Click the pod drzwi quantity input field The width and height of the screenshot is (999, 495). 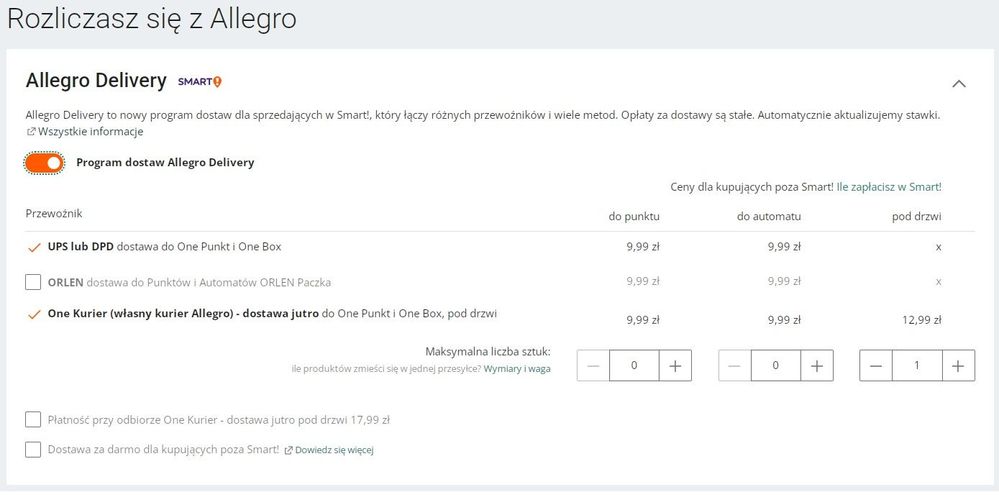coord(917,366)
